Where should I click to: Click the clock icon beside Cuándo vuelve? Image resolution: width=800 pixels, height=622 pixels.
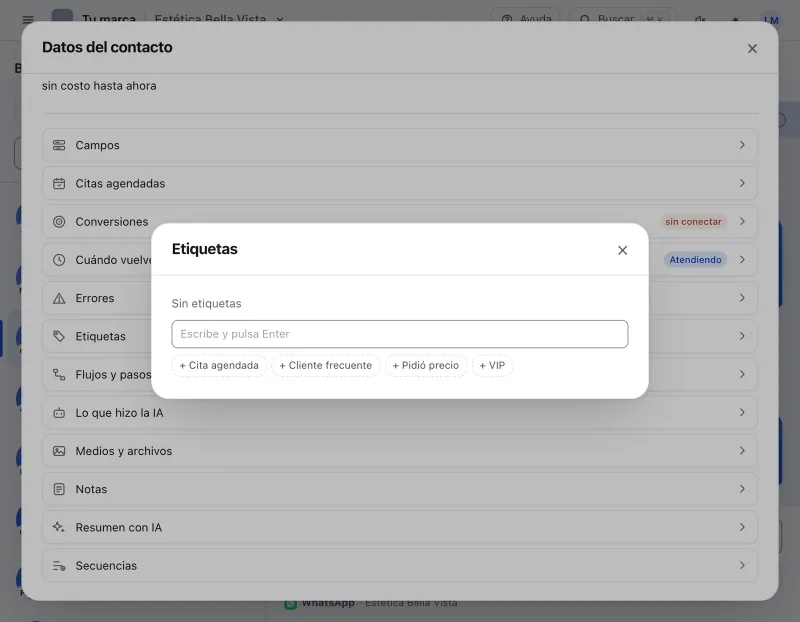[x=59, y=260]
